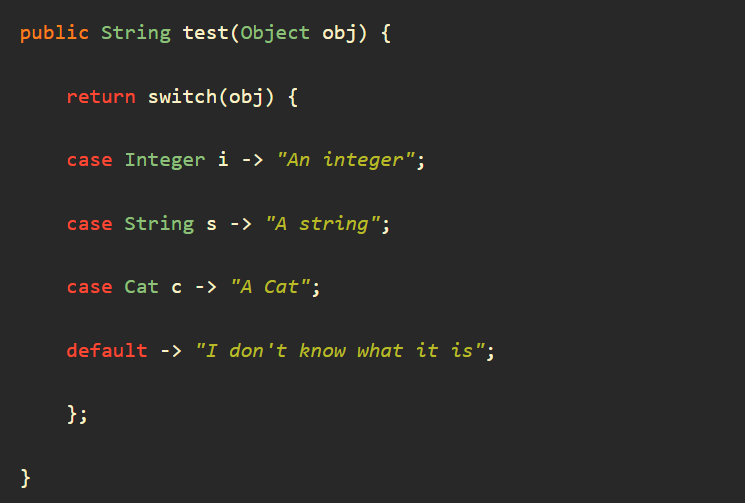Click the "A string" string literal

(323, 224)
